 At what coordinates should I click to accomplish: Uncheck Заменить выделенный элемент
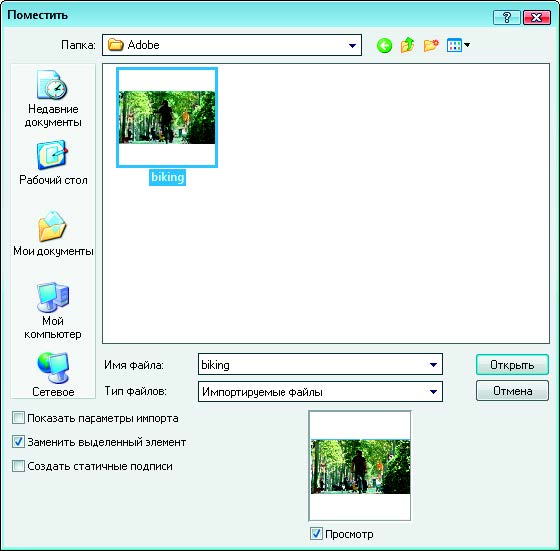tap(18, 442)
